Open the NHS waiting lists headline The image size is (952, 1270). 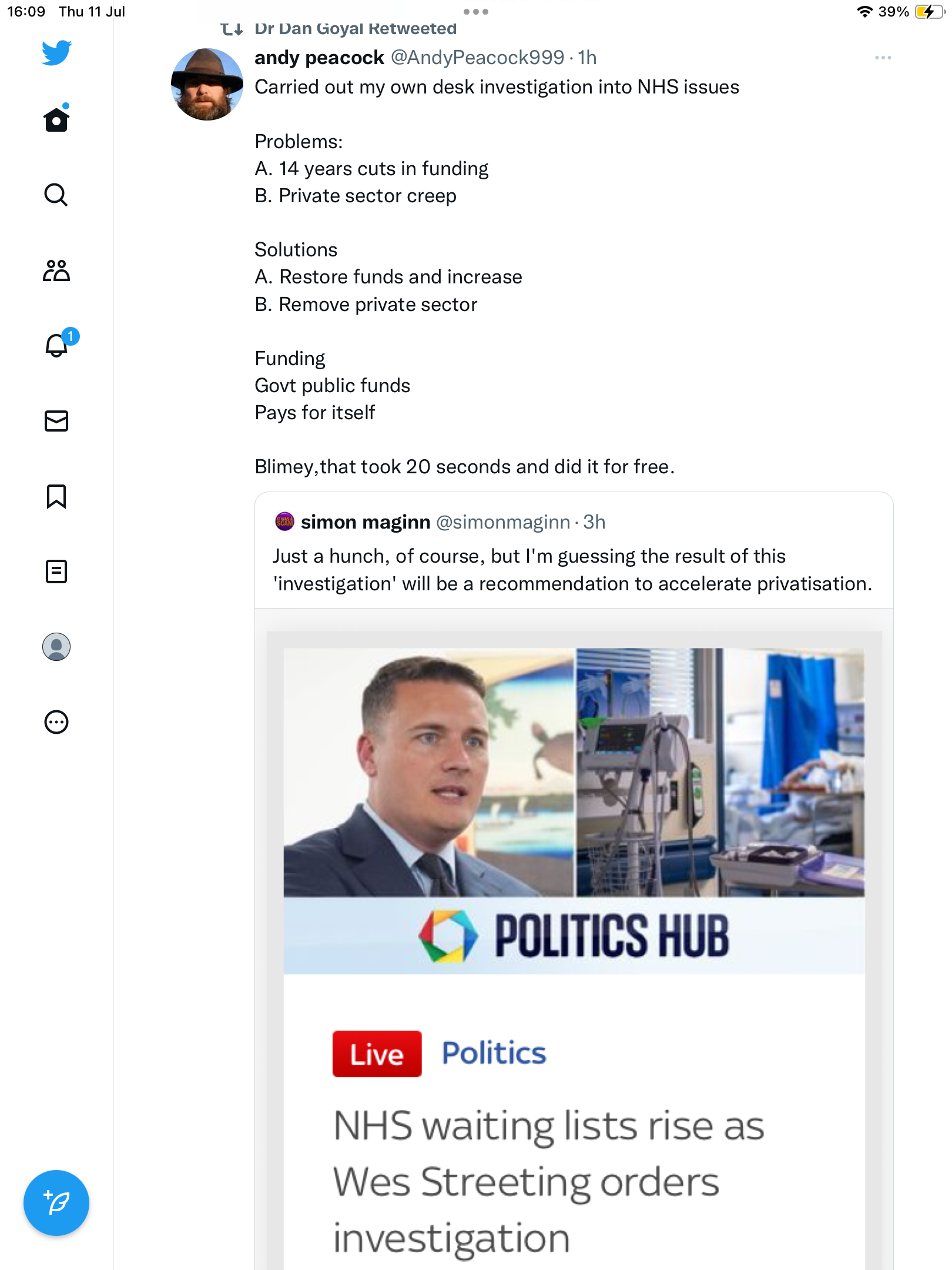(x=549, y=1182)
